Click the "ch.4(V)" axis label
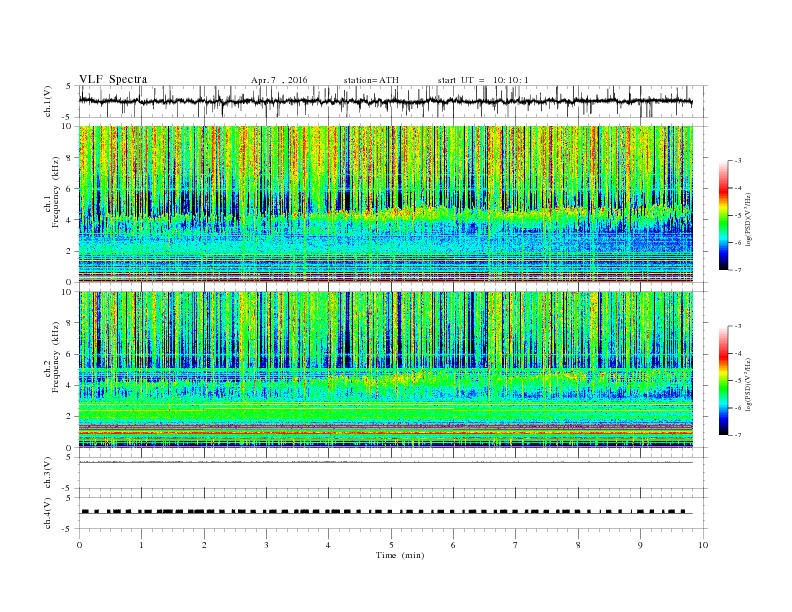The height and width of the screenshot is (612, 792). (47, 513)
